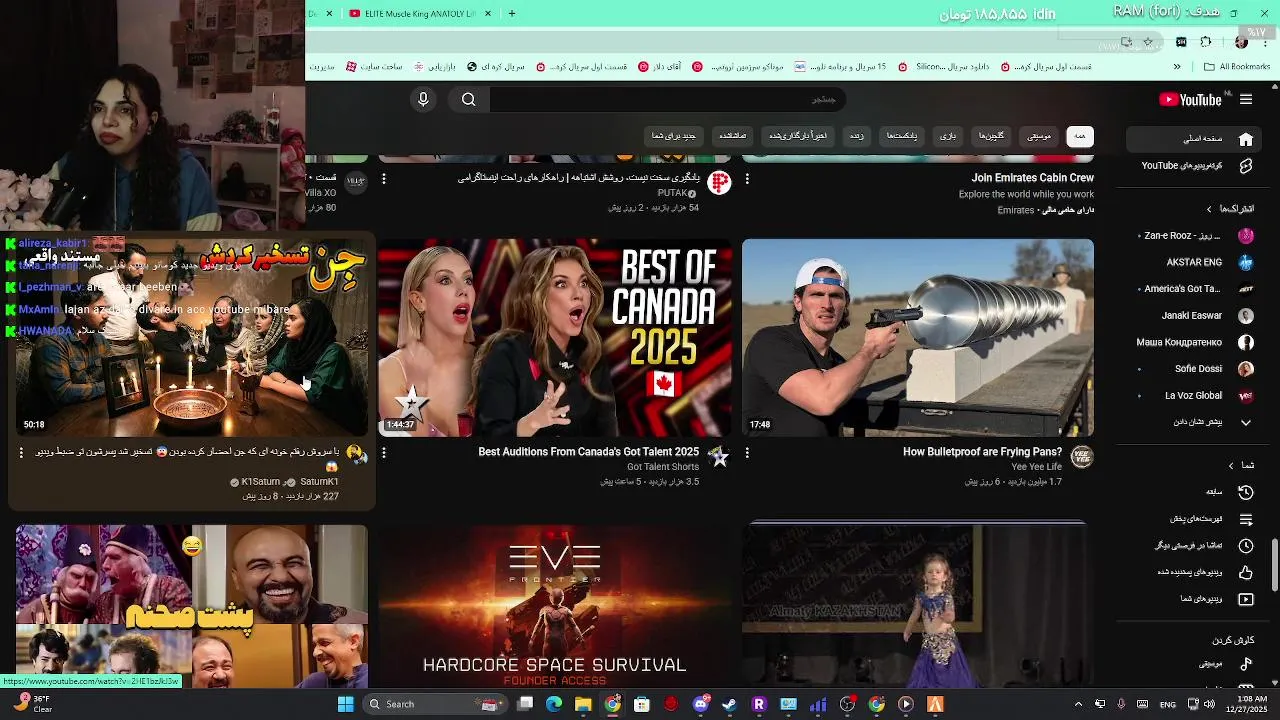Click the Windows Start button
Screen dimensions: 1280x720
pyautogui.click(x=345, y=704)
